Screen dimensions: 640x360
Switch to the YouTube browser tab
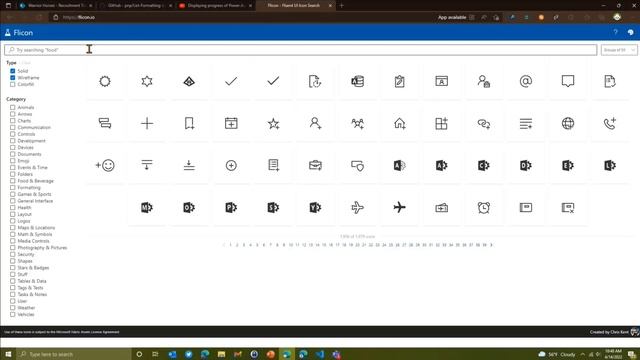(216, 6)
